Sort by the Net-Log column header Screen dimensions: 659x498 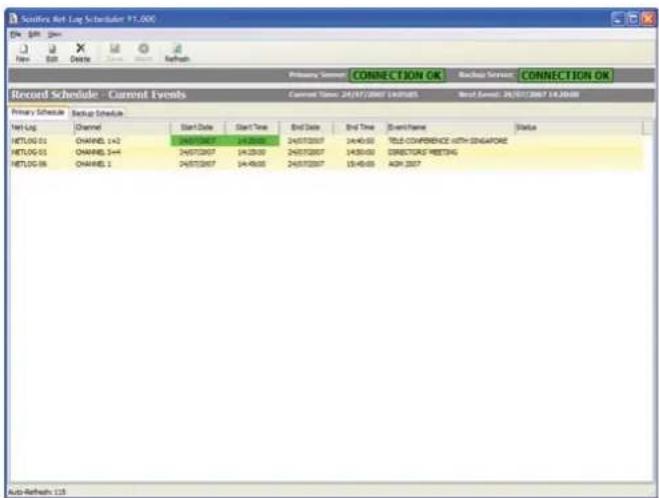point(41,127)
